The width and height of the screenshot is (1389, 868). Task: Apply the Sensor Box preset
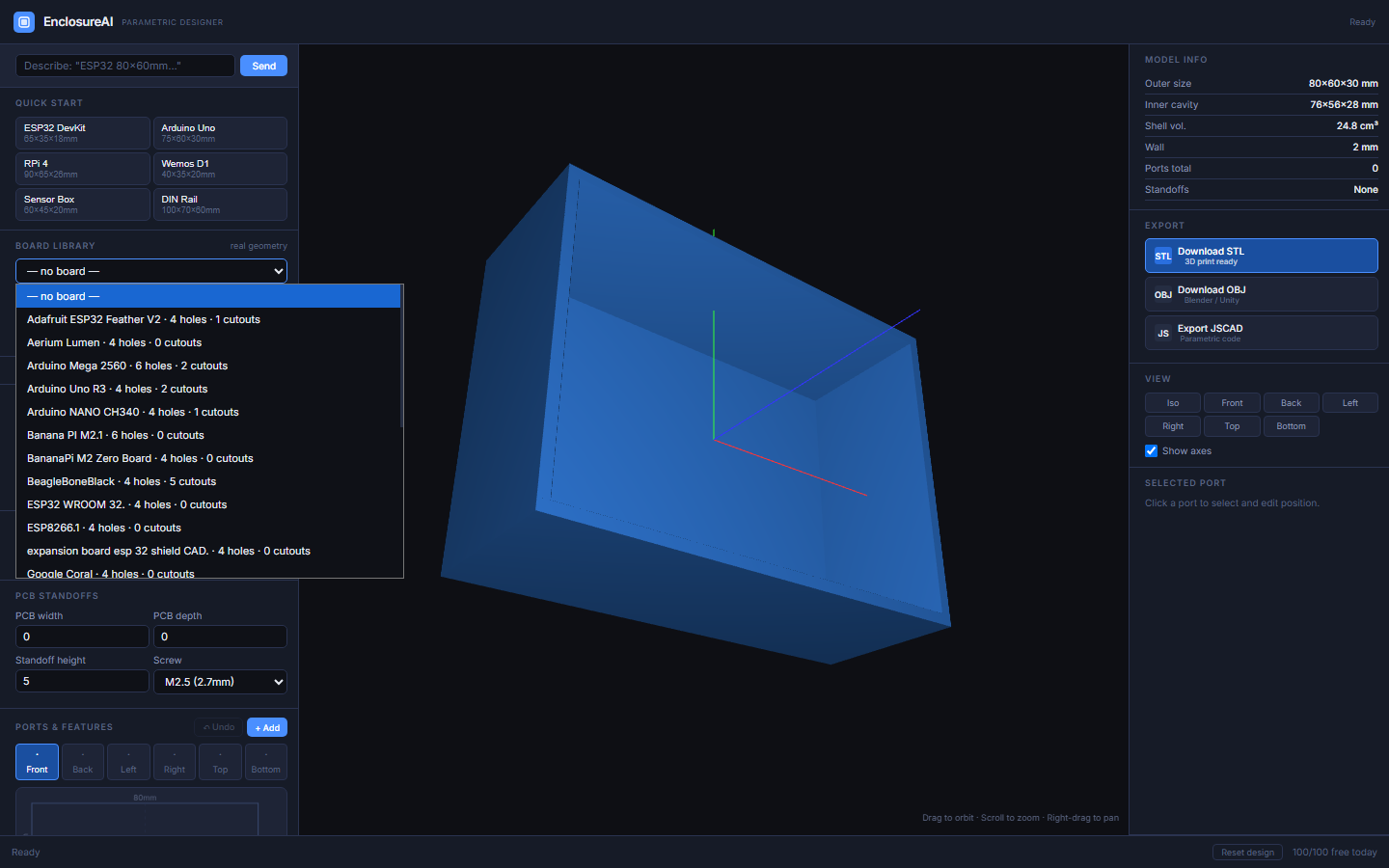83,204
